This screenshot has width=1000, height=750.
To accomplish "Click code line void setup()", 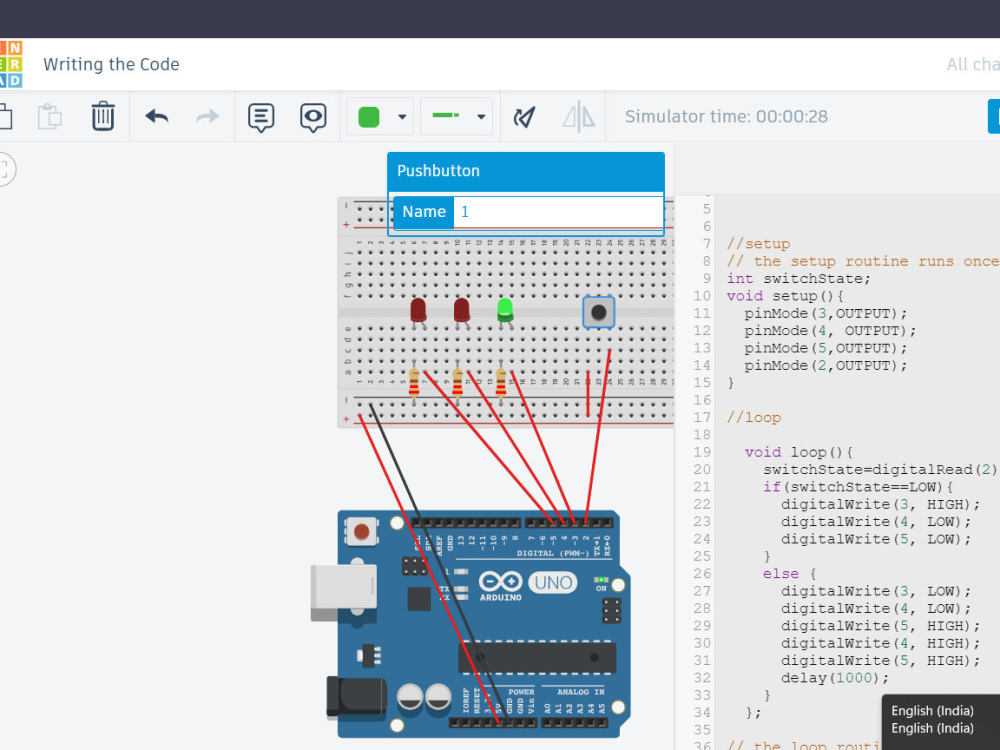I will pos(785,296).
